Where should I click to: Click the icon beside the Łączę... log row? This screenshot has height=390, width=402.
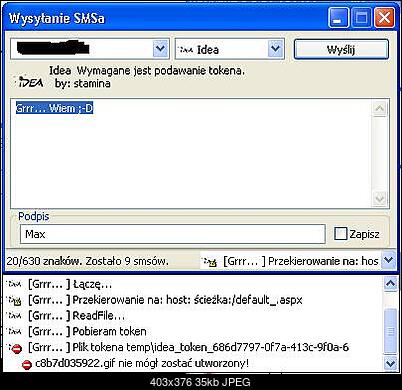point(15,284)
